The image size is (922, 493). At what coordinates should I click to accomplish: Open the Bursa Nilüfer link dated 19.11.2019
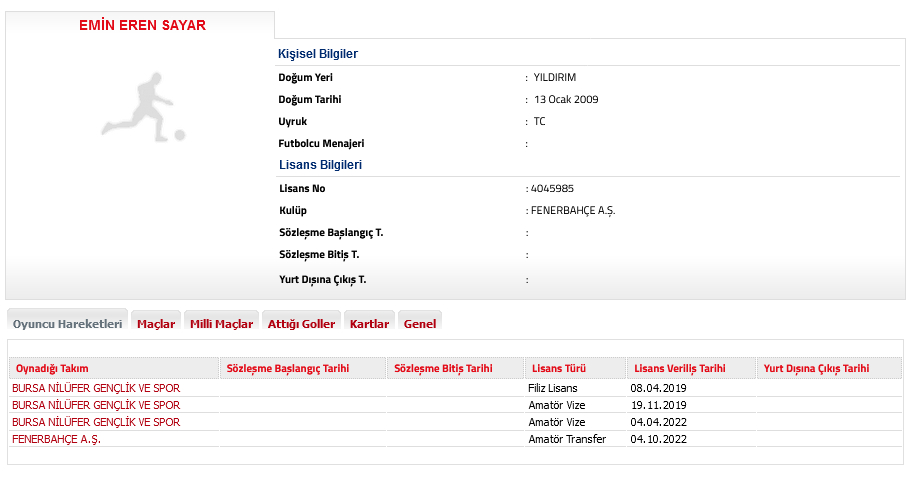(96, 405)
